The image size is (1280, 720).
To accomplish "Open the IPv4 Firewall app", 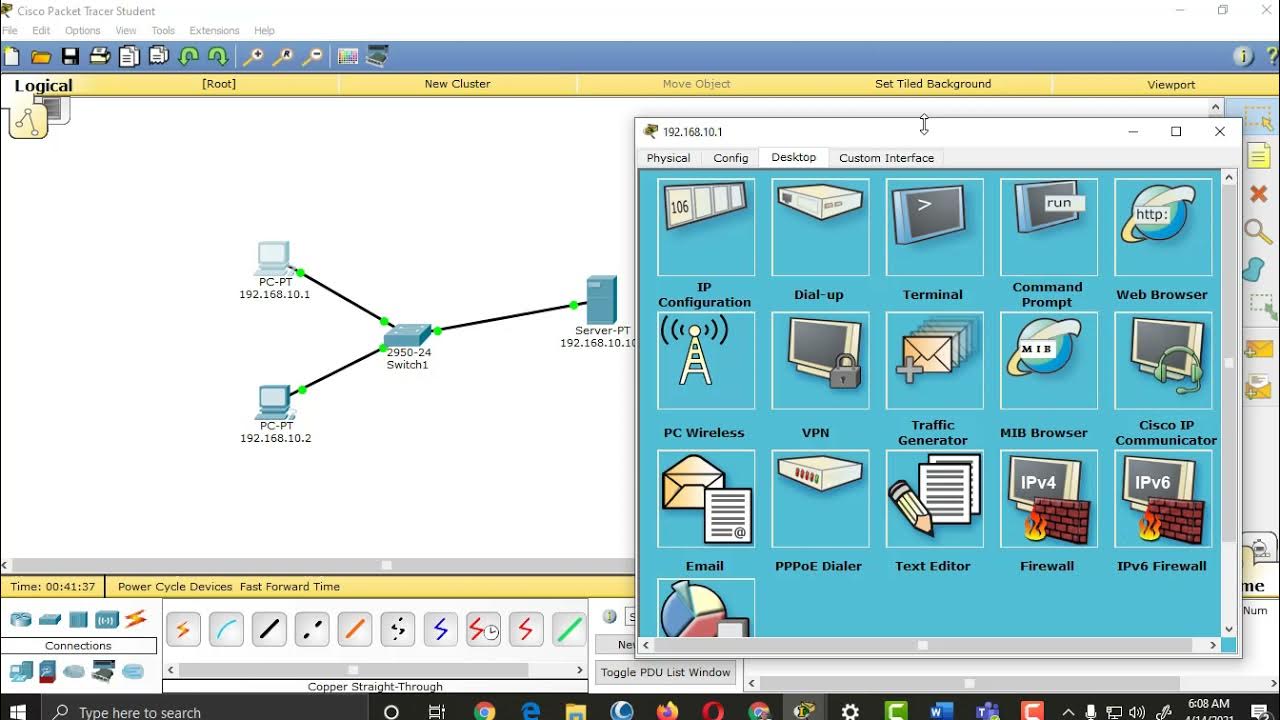I will pos(1048,499).
